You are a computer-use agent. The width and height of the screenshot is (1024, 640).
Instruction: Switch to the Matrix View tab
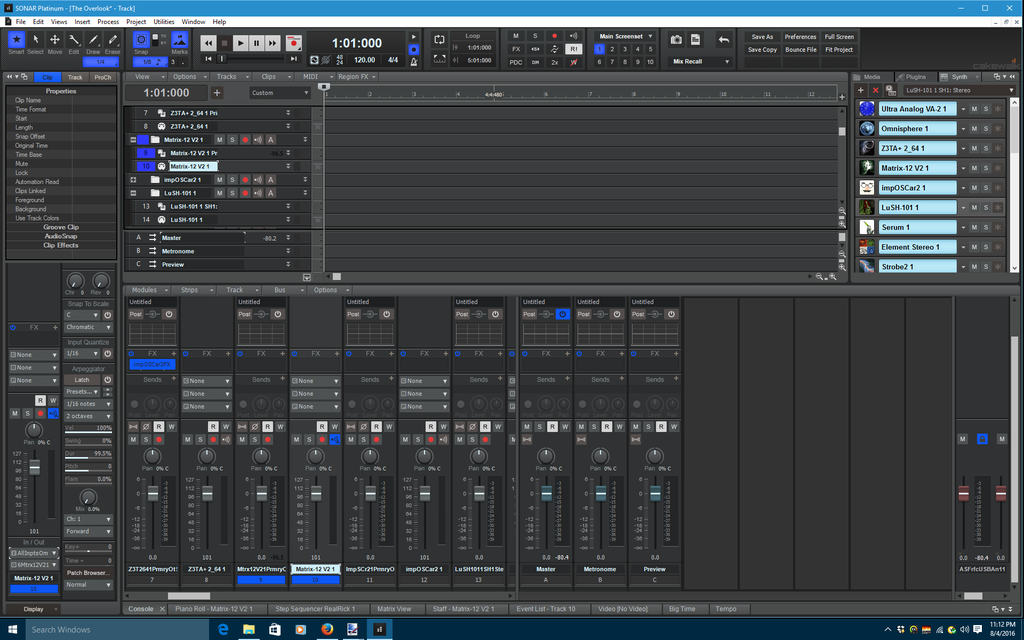click(394, 608)
